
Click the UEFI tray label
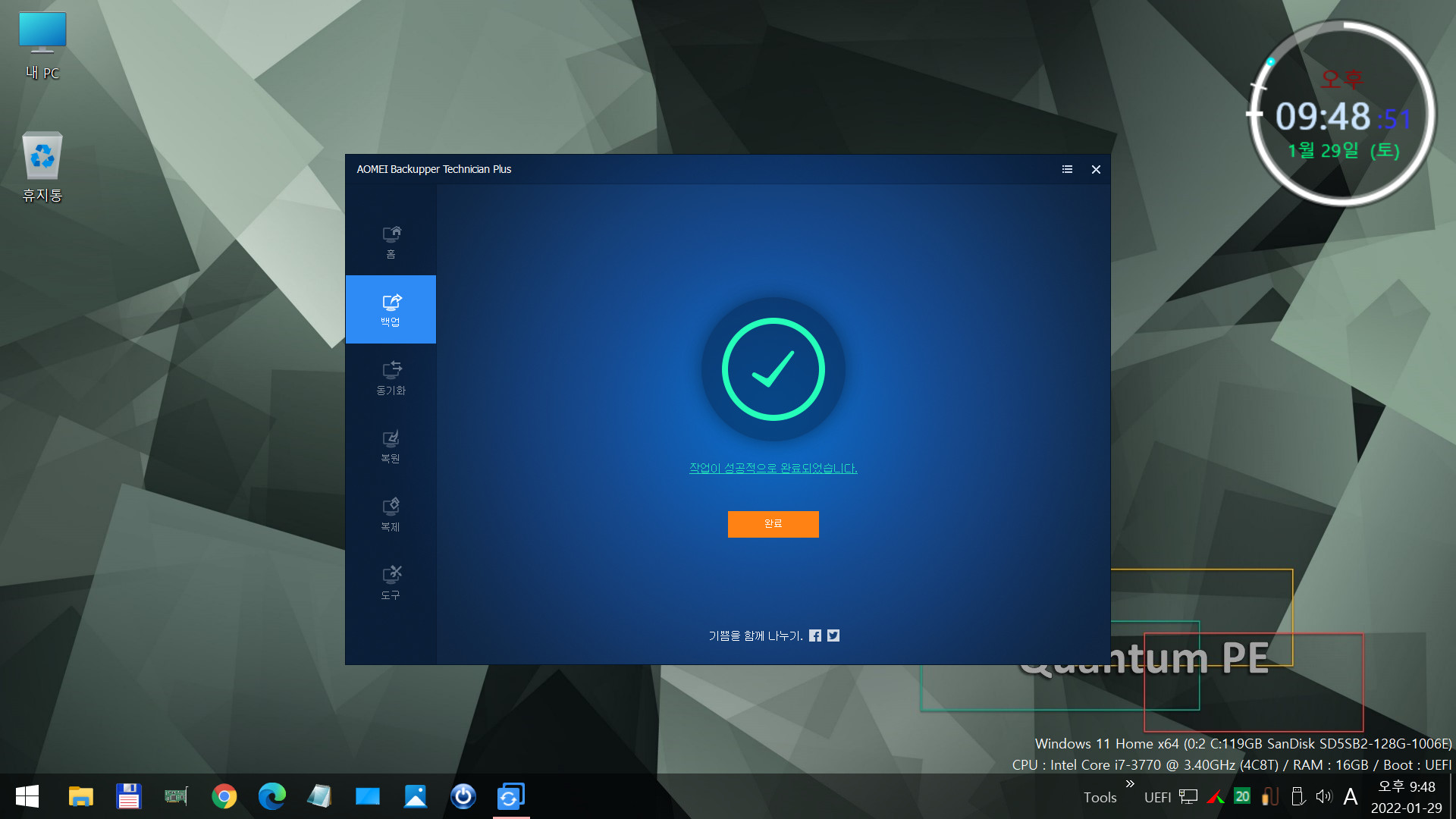(x=1157, y=797)
